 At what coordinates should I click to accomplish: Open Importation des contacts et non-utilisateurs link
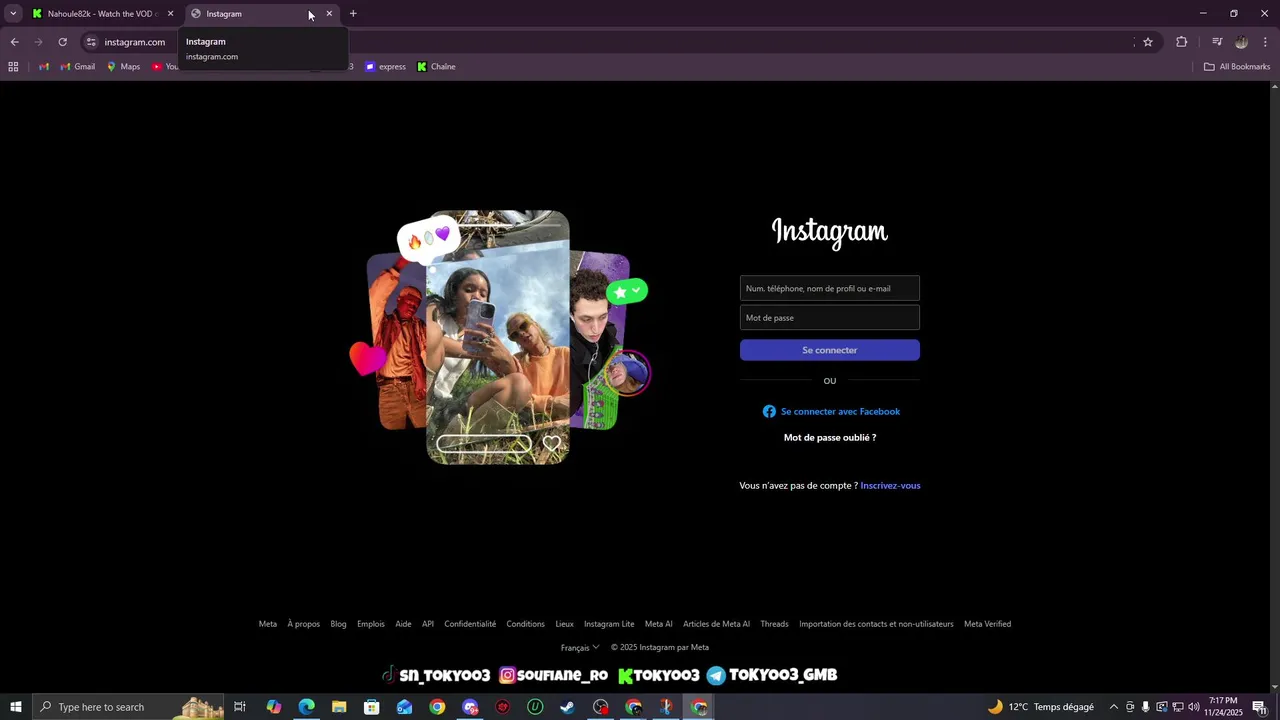point(876,624)
